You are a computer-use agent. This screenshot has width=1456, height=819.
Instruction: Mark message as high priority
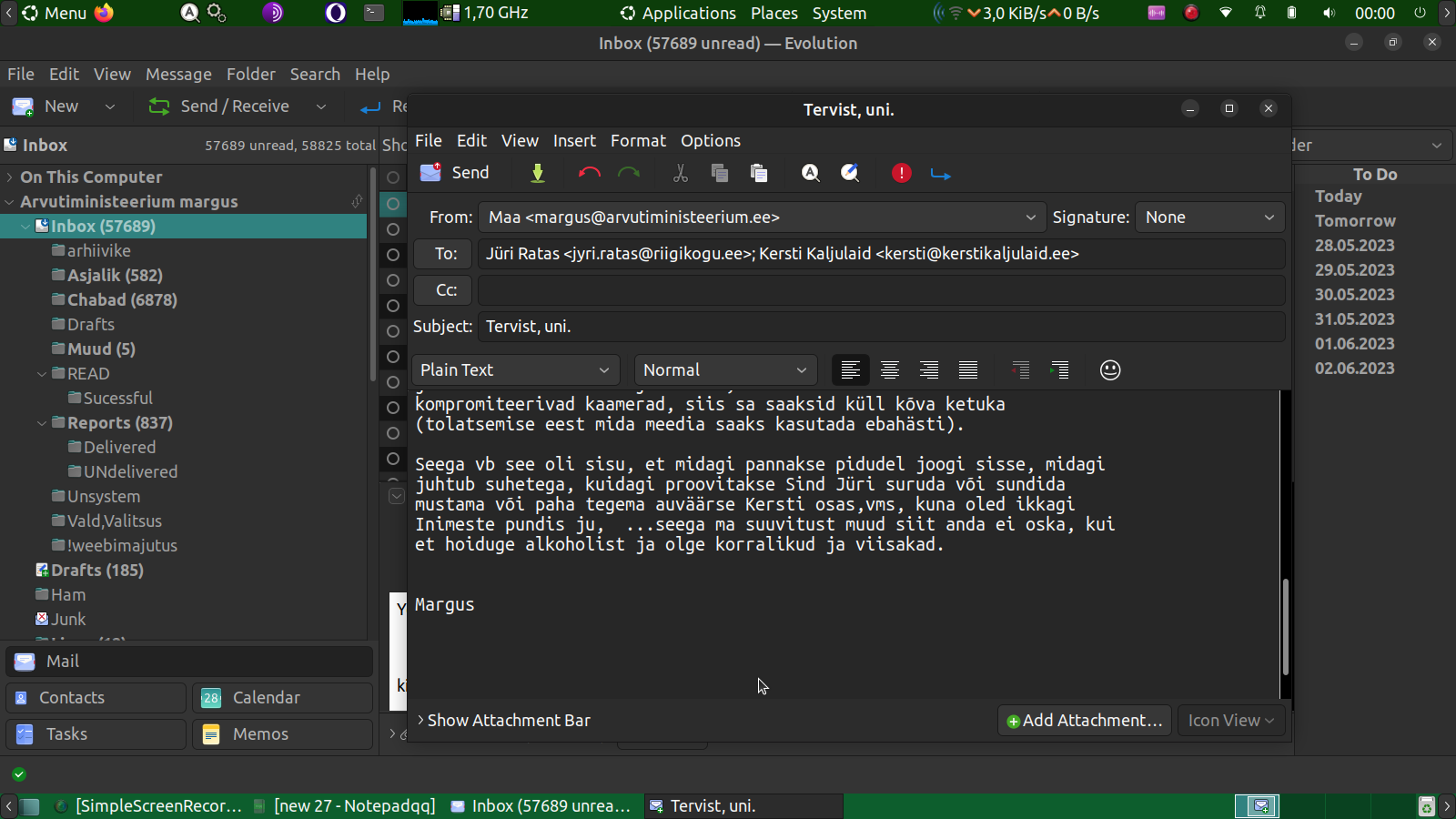click(x=901, y=173)
